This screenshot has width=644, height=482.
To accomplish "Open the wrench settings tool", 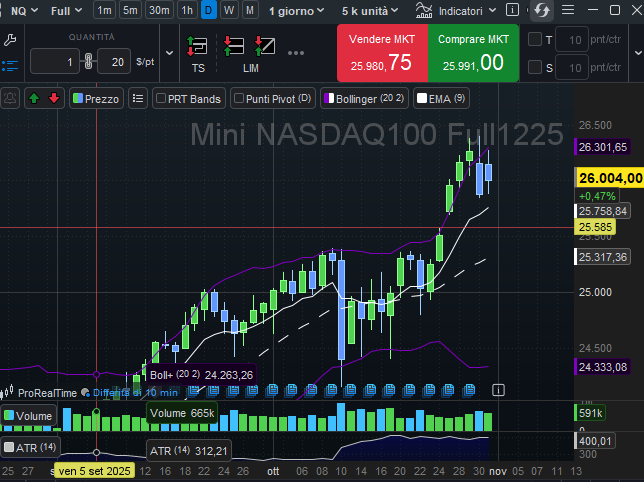I will coord(10,40).
